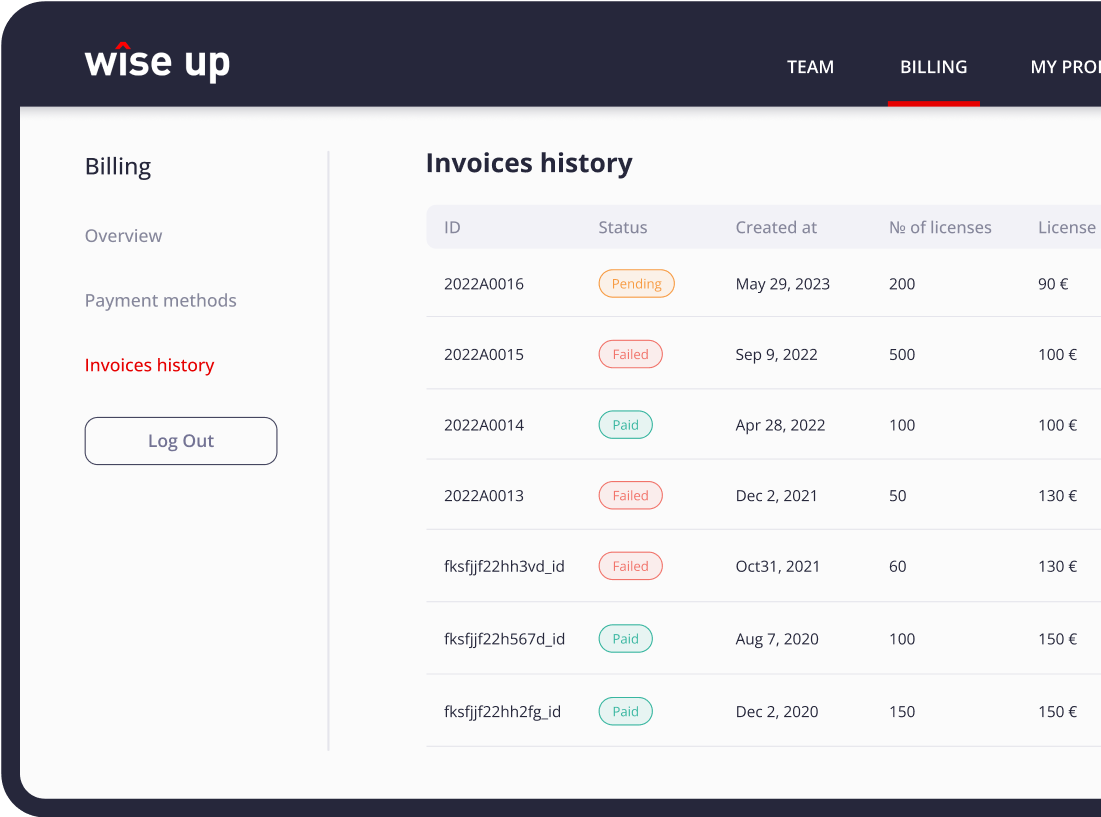
Task: Open invoice fksfjjf22hh3vd_id
Action: [502, 566]
